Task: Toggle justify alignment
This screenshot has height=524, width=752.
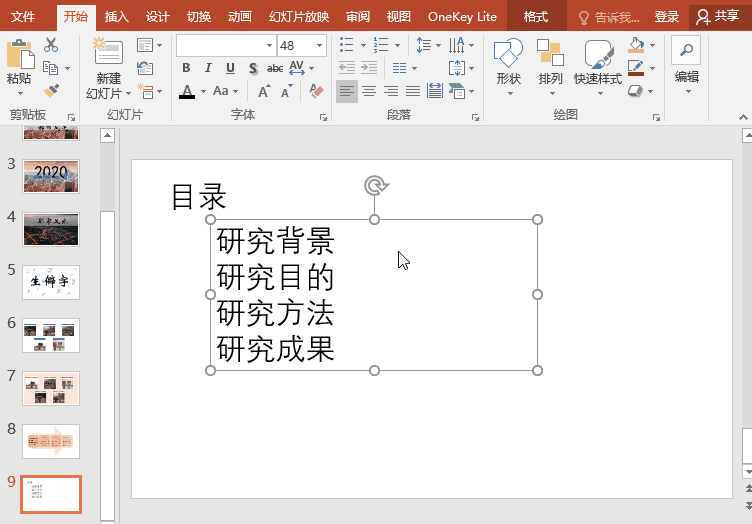Action: [413, 91]
